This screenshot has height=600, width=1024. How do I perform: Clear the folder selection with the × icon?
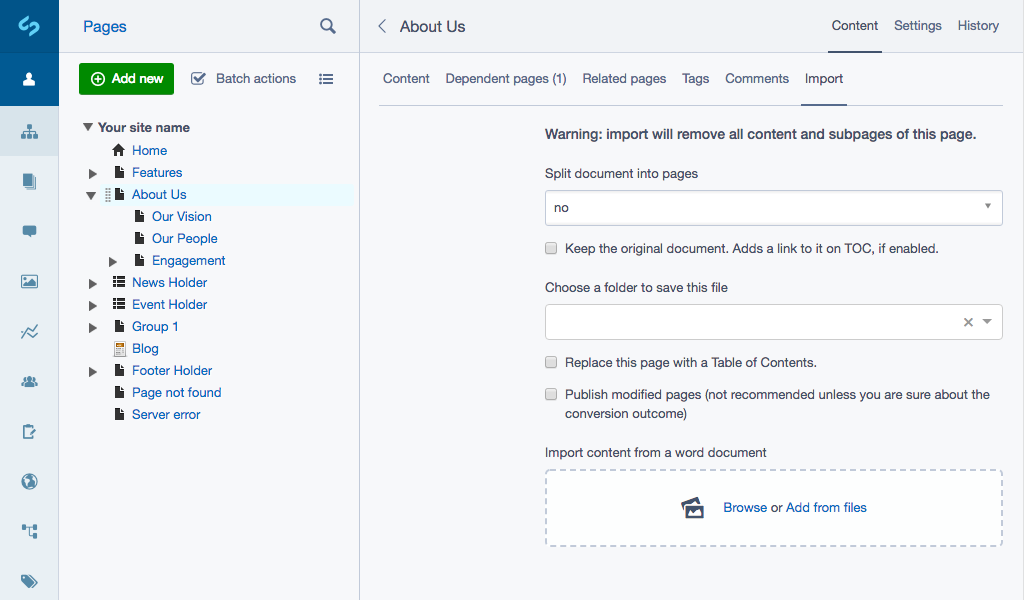point(967,322)
